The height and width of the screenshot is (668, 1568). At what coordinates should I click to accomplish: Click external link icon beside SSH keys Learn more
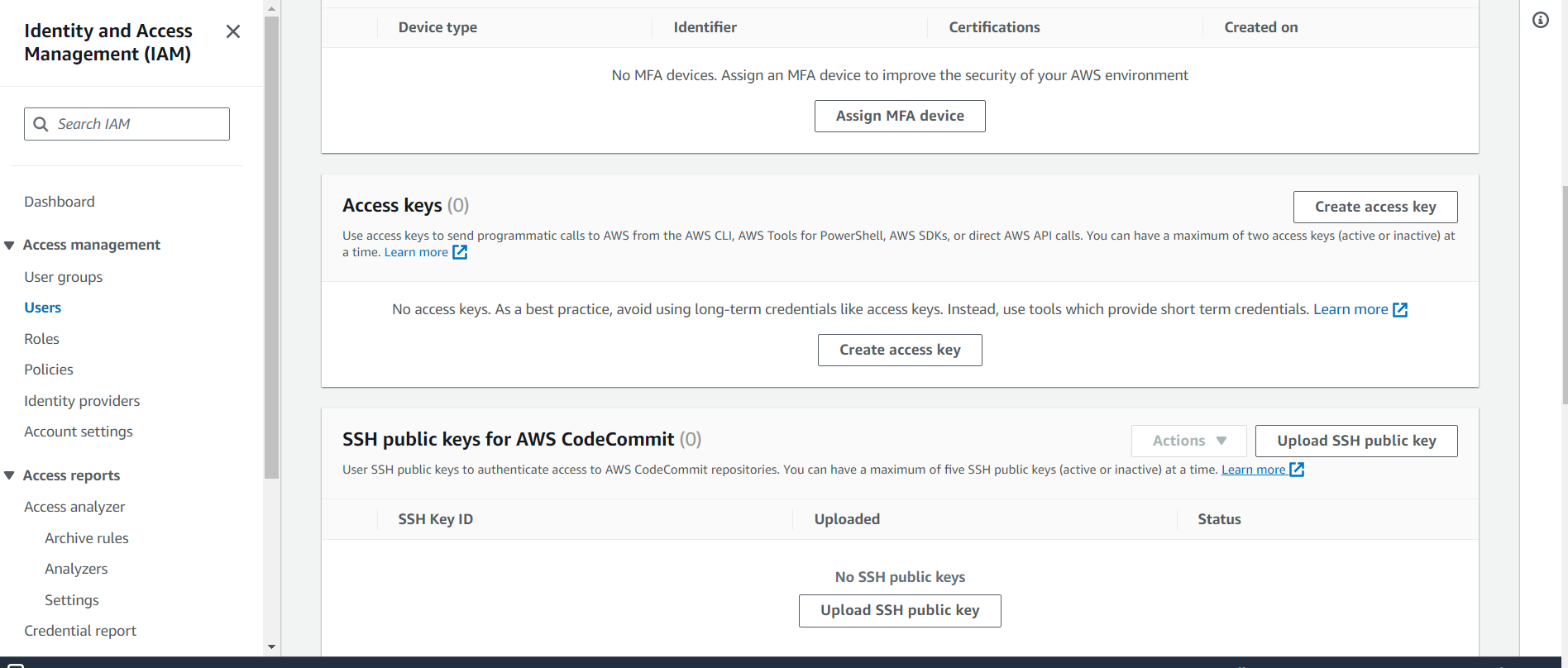(x=1297, y=470)
